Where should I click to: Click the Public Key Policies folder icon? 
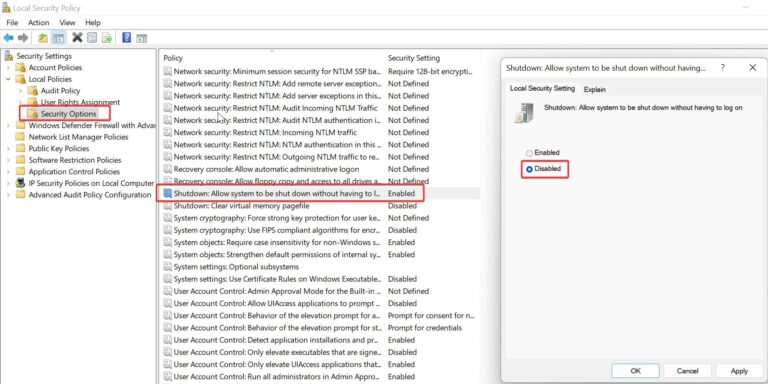21,148
